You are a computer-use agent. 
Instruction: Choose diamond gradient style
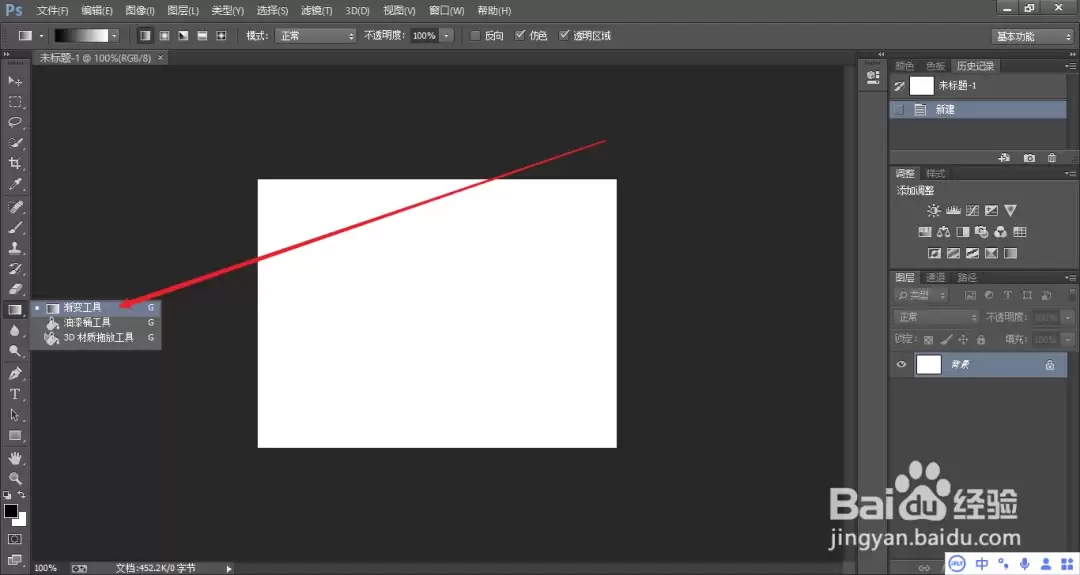221,35
